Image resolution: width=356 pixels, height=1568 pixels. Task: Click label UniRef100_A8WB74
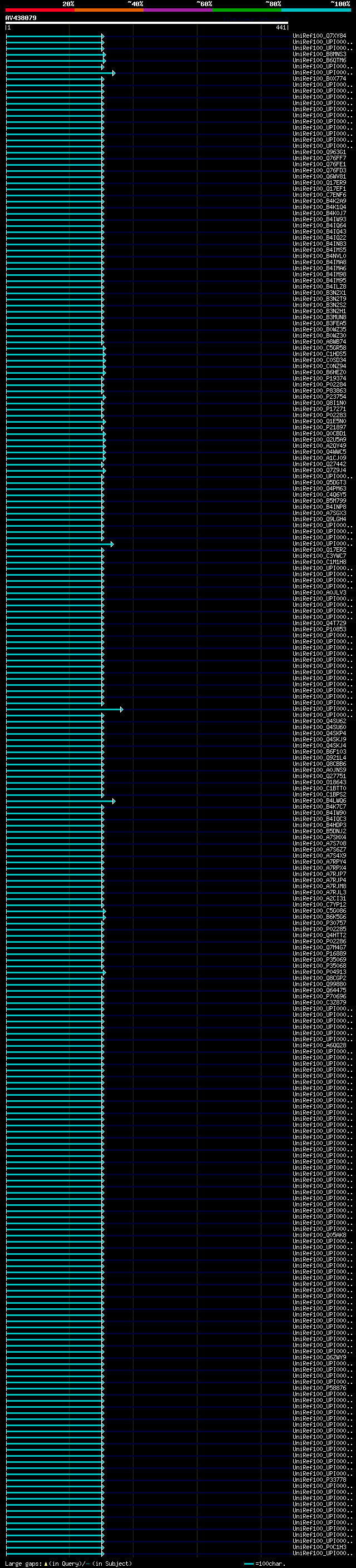(319, 342)
